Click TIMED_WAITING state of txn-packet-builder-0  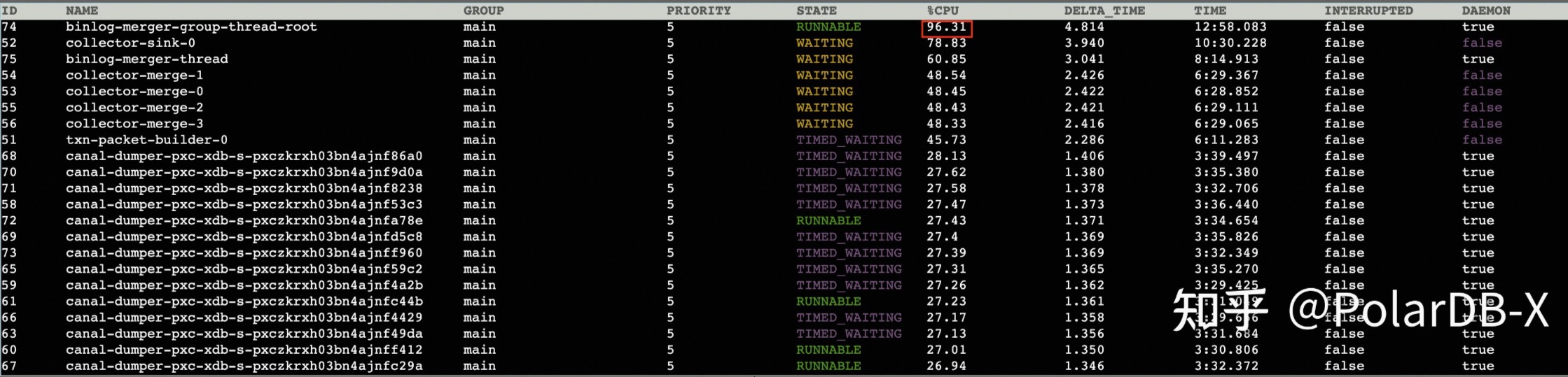point(849,139)
